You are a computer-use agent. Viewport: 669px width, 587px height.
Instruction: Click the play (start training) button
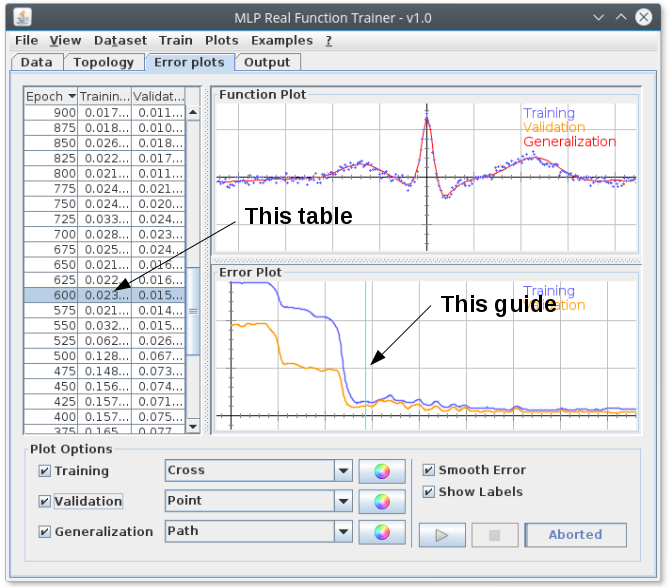[x=442, y=535]
